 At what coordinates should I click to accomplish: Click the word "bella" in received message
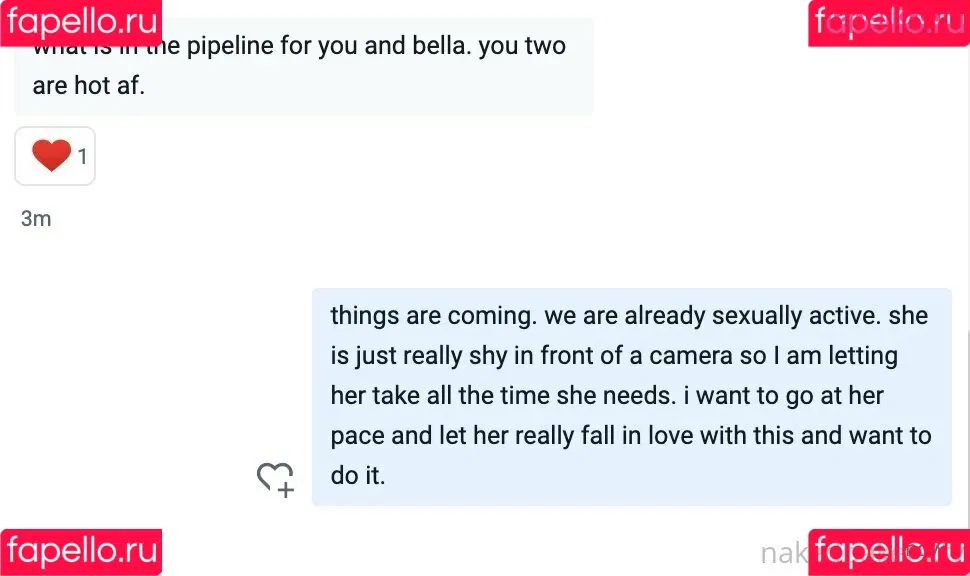coord(442,46)
